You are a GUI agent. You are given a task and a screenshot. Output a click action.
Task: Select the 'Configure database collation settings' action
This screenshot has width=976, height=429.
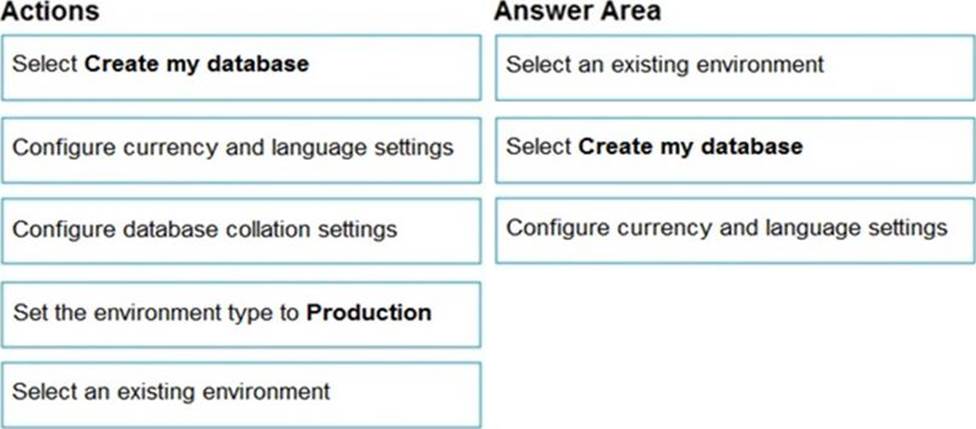[240, 230]
